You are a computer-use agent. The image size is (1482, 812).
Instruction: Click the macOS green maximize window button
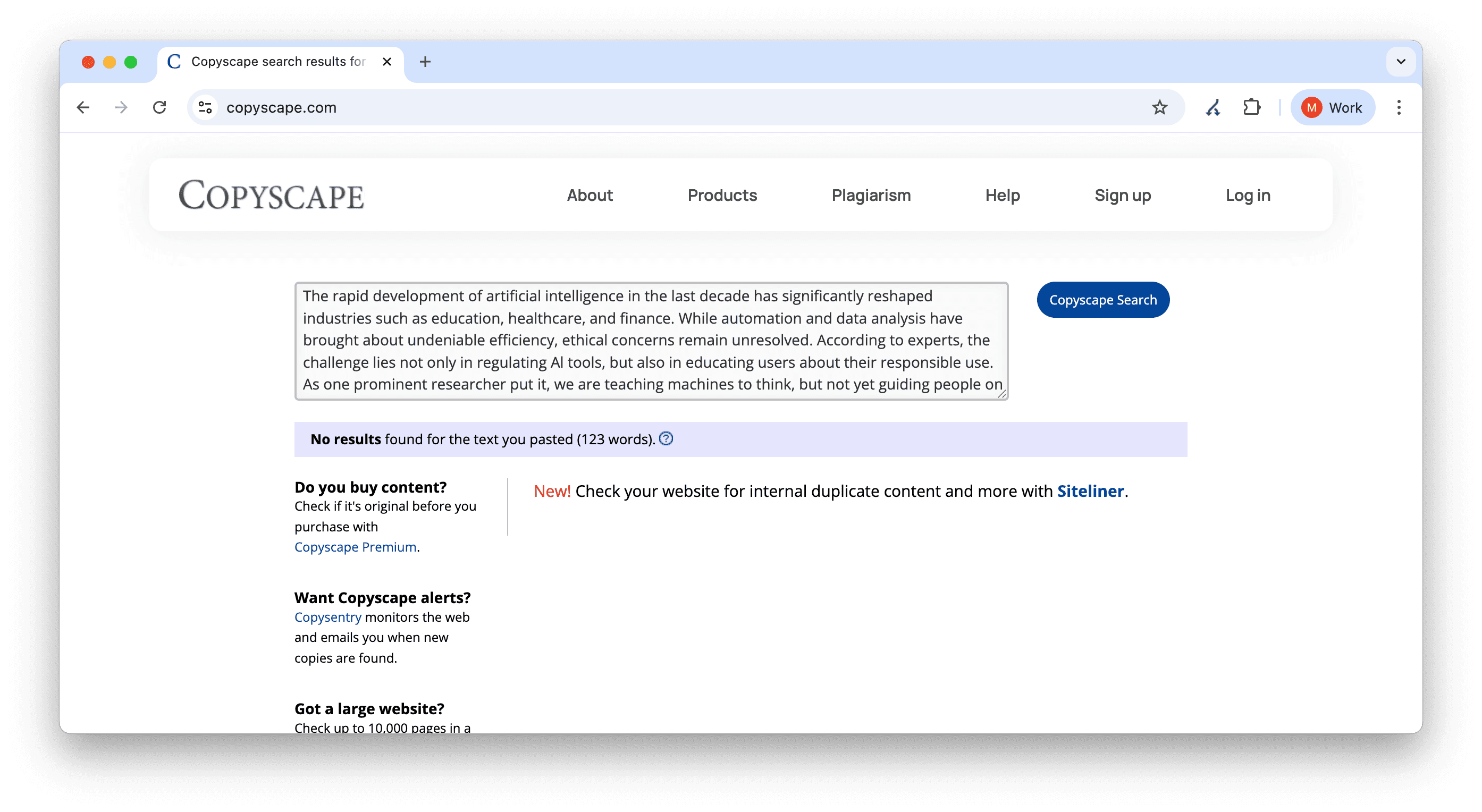coord(131,62)
